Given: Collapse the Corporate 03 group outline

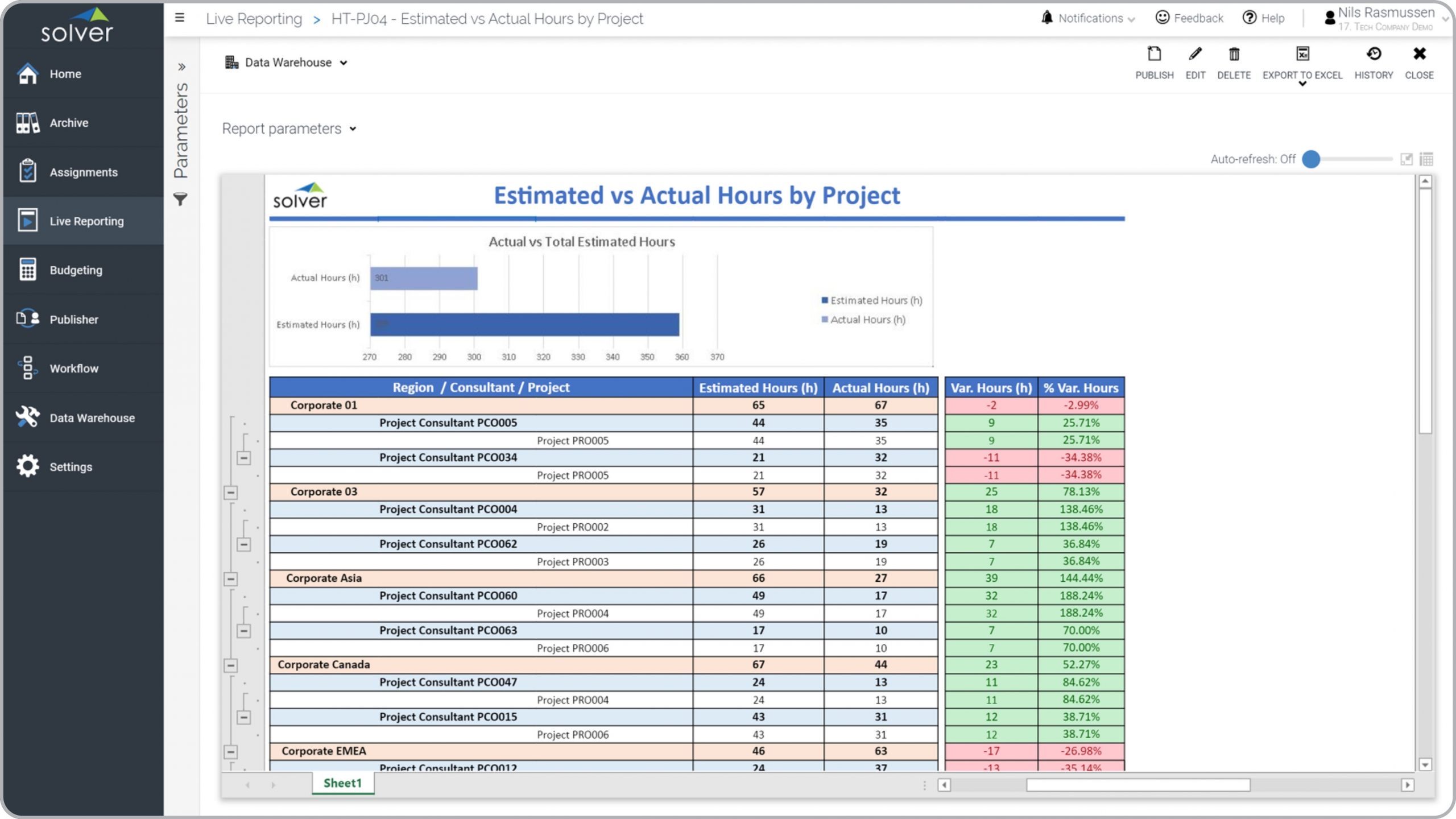Looking at the screenshot, I should pos(230,493).
